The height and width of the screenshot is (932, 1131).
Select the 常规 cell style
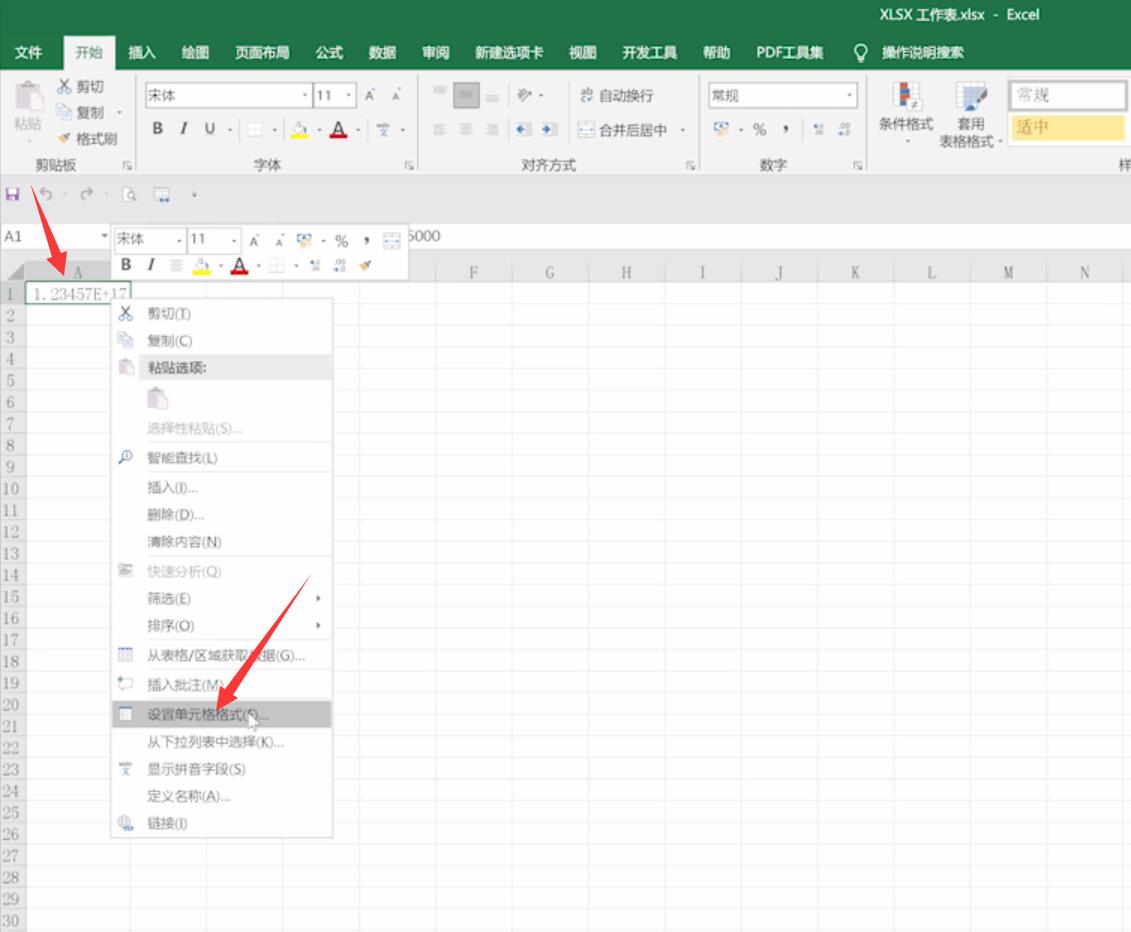[1068, 95]
